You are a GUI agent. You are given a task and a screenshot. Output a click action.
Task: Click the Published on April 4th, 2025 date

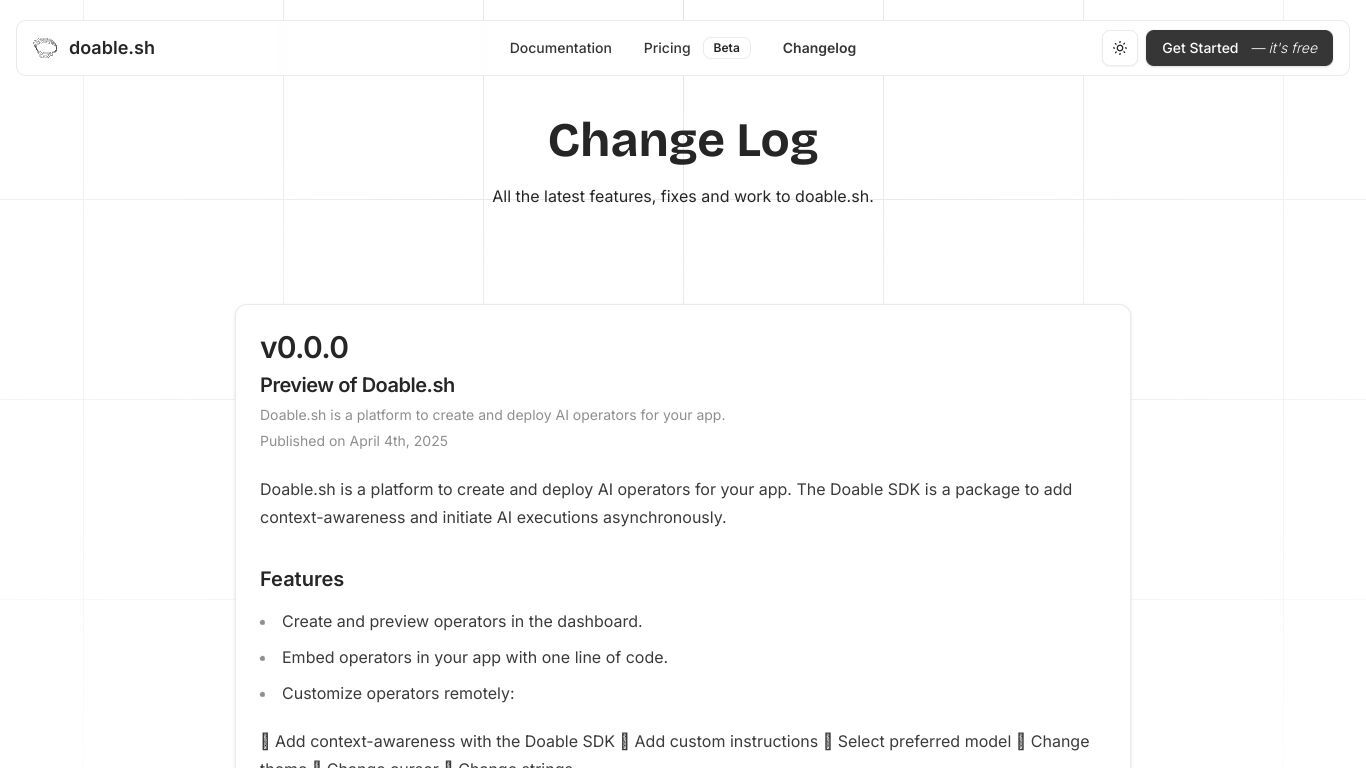coord(354,441)
